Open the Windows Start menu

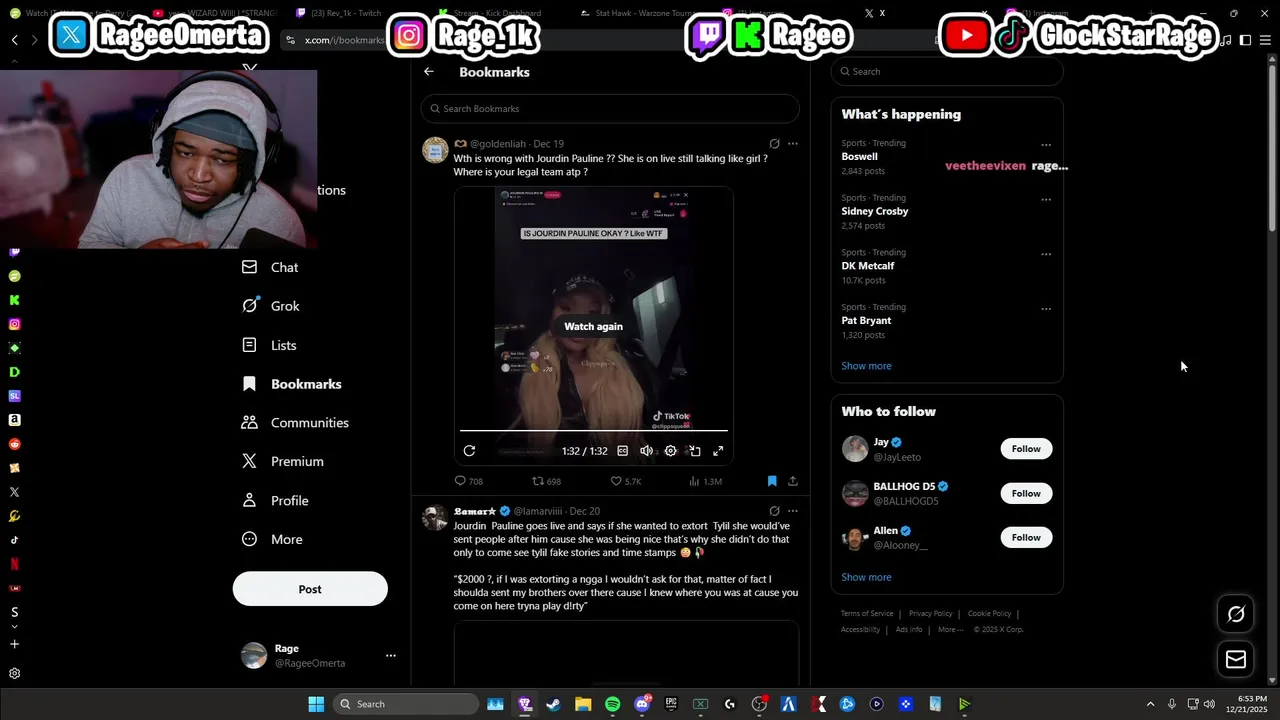coord(316,704)
